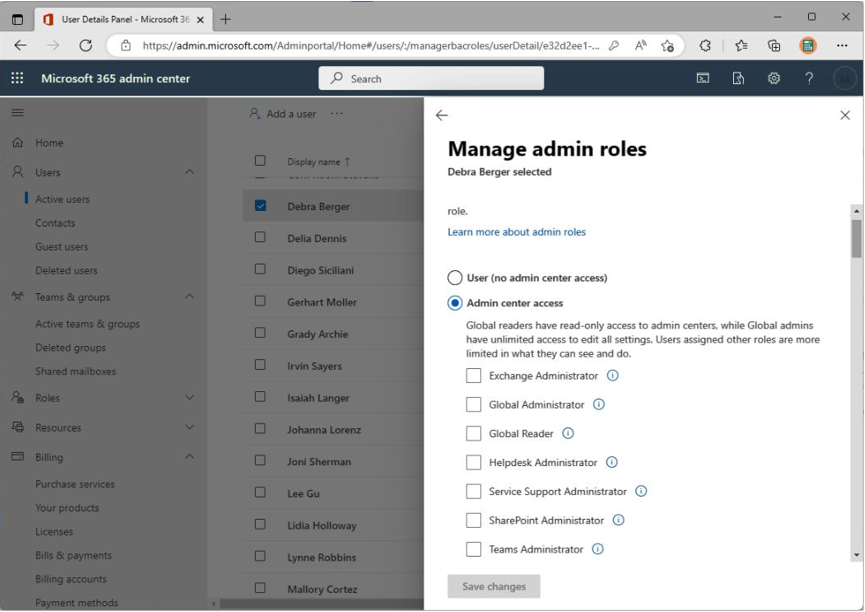This screenshot has height=612, width=865.
Task: Check the Service Support Administrator checkbox
Action: click(x=473, y=491)
